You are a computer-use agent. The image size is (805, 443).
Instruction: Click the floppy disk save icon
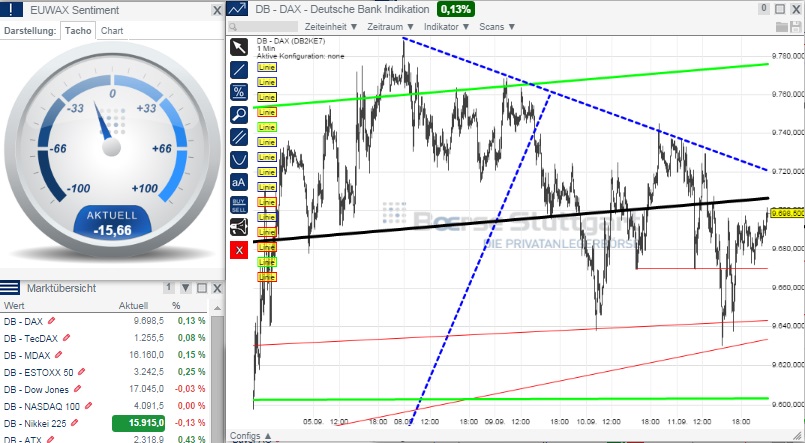pyautogui.click(x=797, y=27)
